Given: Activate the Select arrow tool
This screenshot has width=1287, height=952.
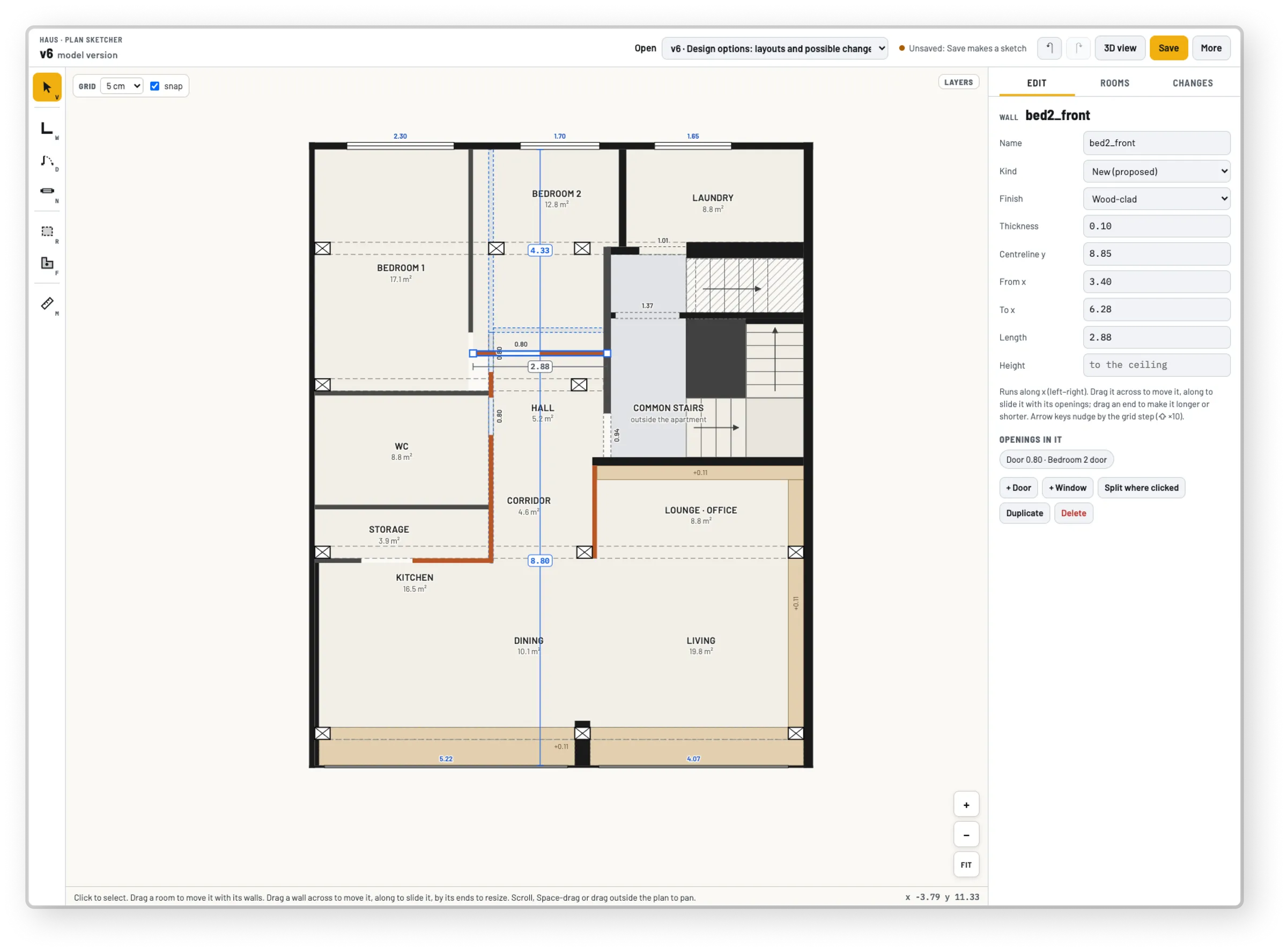Looking at the screenshot, I should pos(47,87).
